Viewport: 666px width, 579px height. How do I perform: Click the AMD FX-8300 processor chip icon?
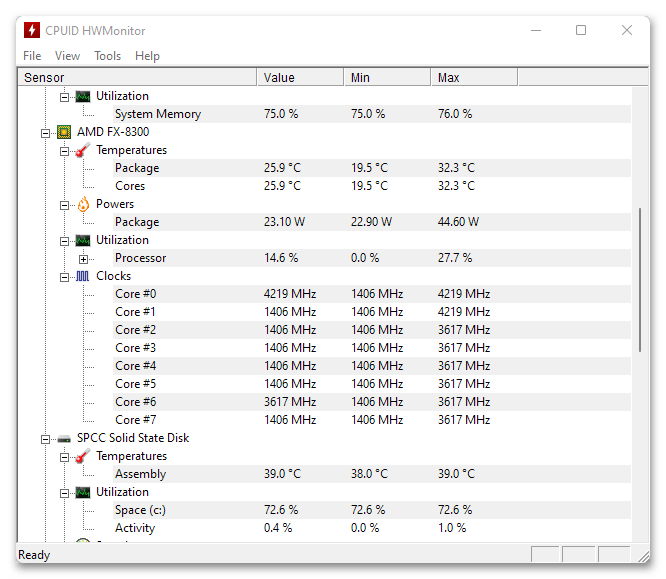pyautogui.click(x=64, y=132)
